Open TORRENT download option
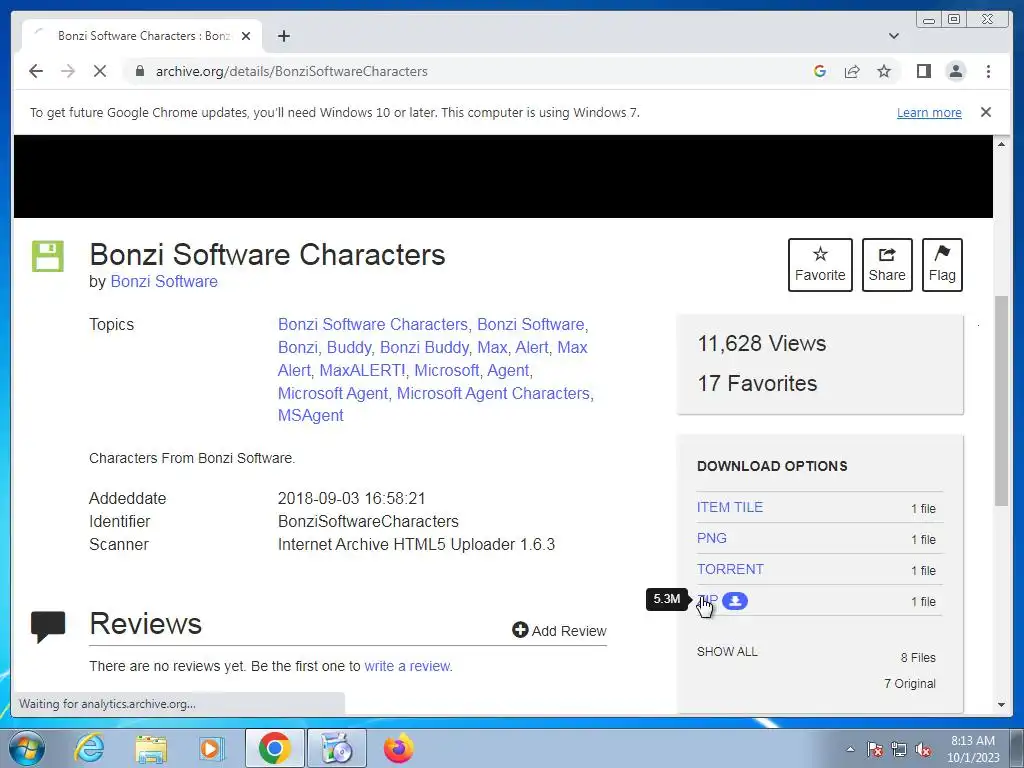This screenshot has height=768, width=1024. pyautogui.click(x=730, y=569)
